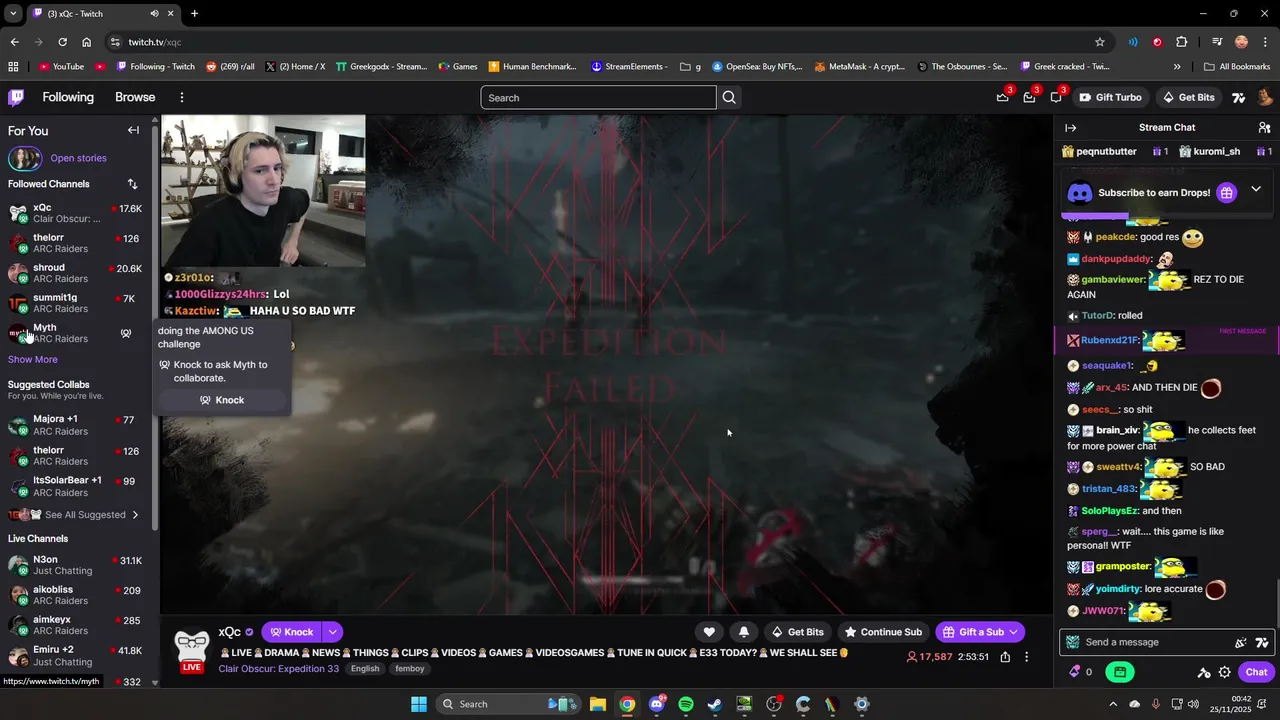Image resolution: width=1280 pixels, height=720 pixels.
Task: Open Steam from the taskbar
Action: [x=715, y=704]
